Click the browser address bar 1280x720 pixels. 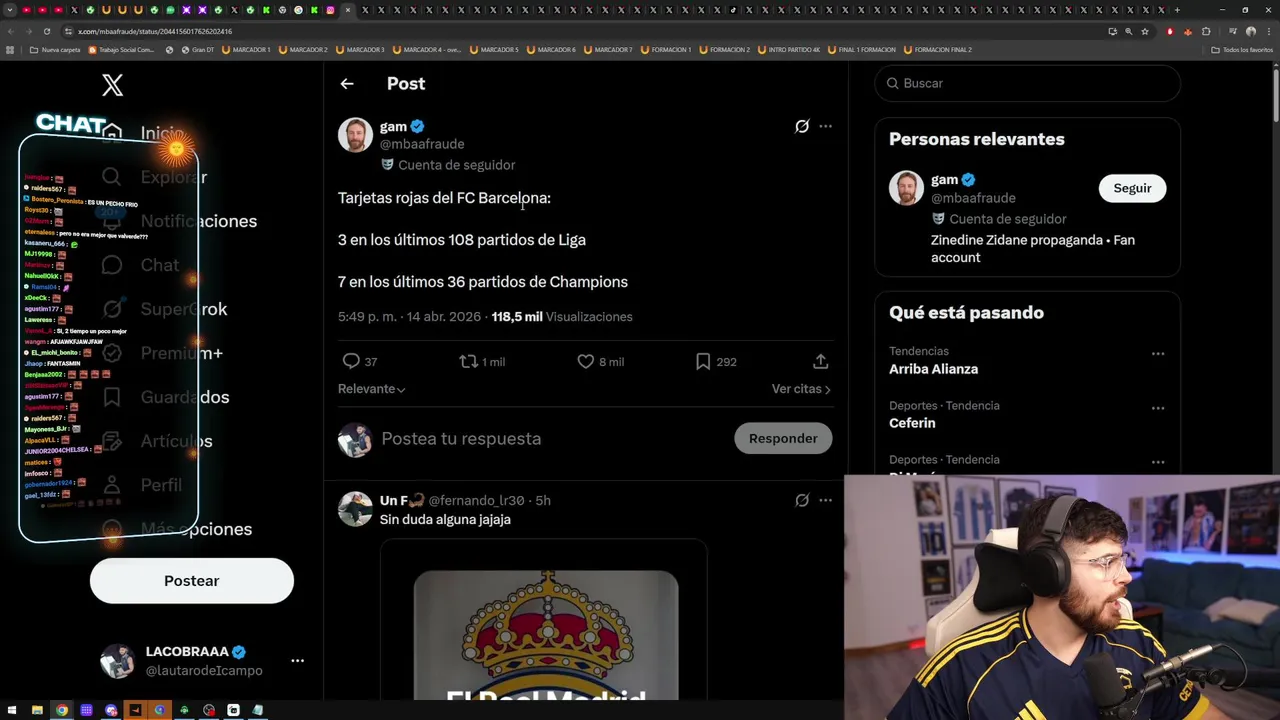(580, 31)
